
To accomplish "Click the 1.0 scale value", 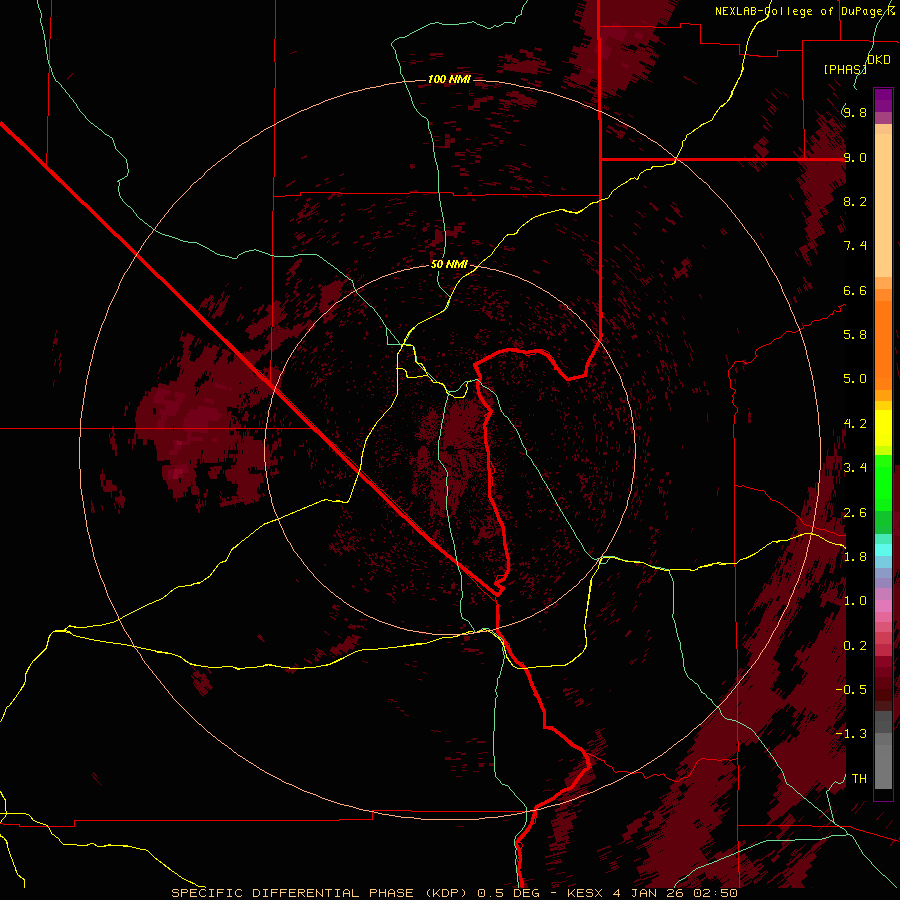I will (855, 601).
